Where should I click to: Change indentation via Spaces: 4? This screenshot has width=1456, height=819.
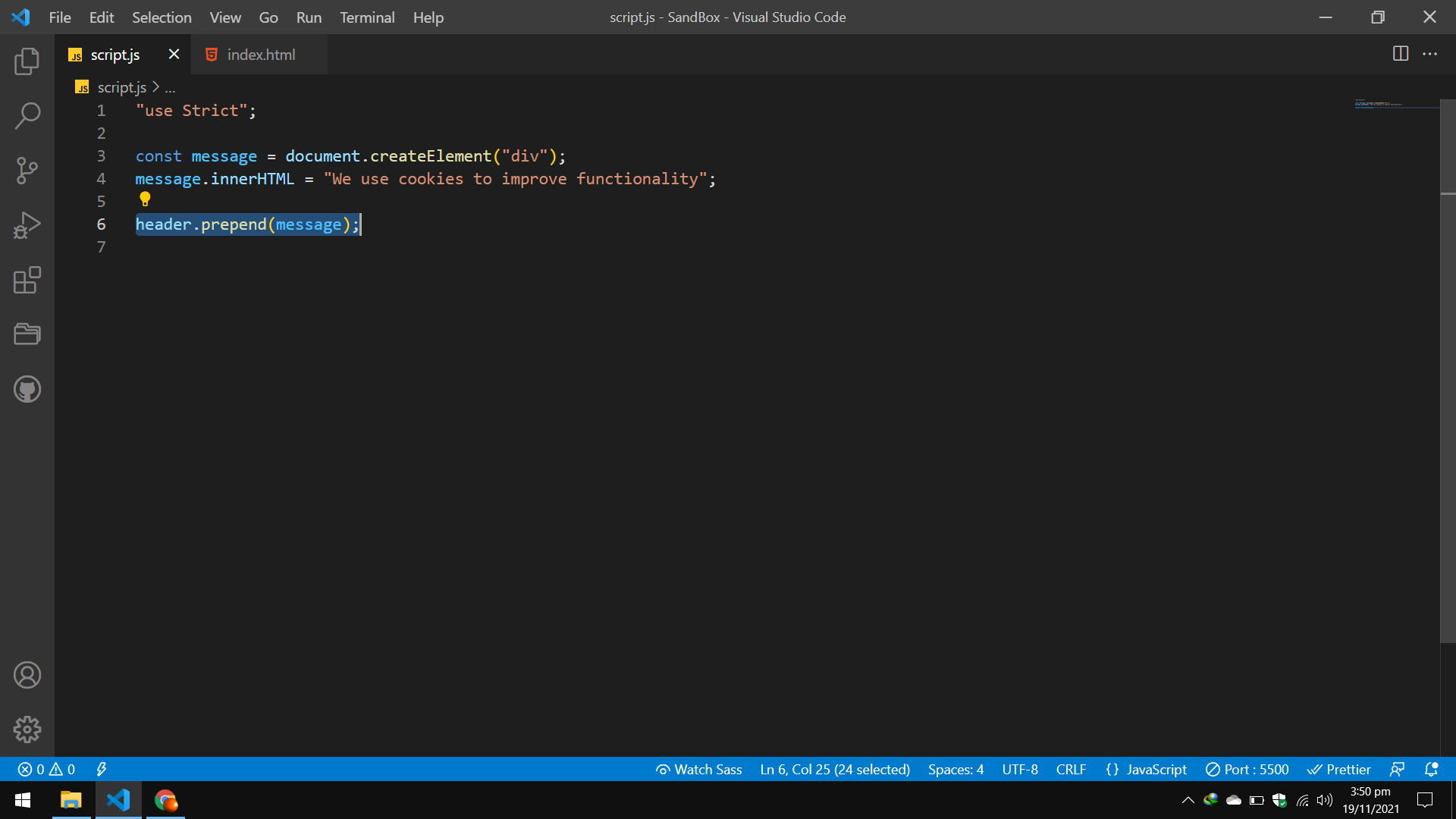click(955, 769)
